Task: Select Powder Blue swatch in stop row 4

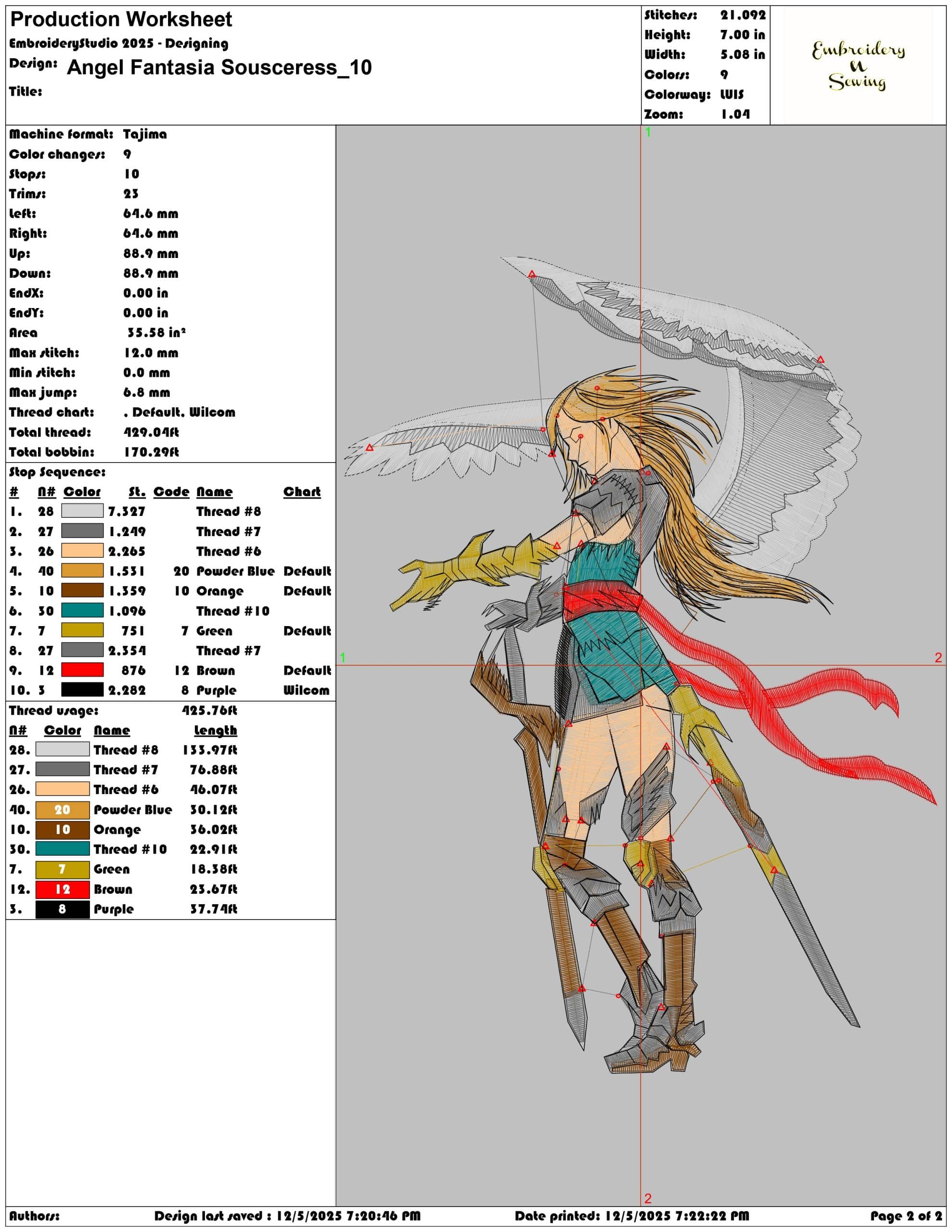Action: pyautogui.click(x=82, y=570)
